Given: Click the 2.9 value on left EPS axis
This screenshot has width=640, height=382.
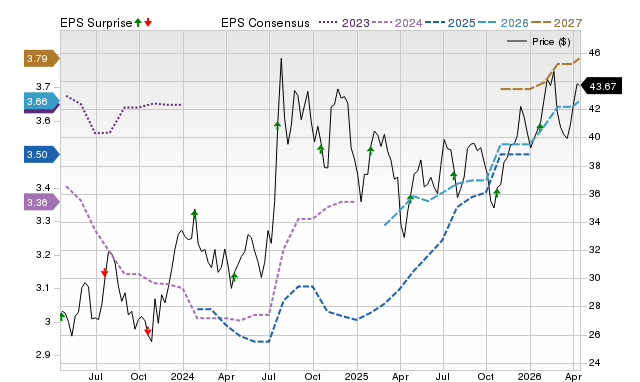Looking at the screenshot, I should coord(43,355).
